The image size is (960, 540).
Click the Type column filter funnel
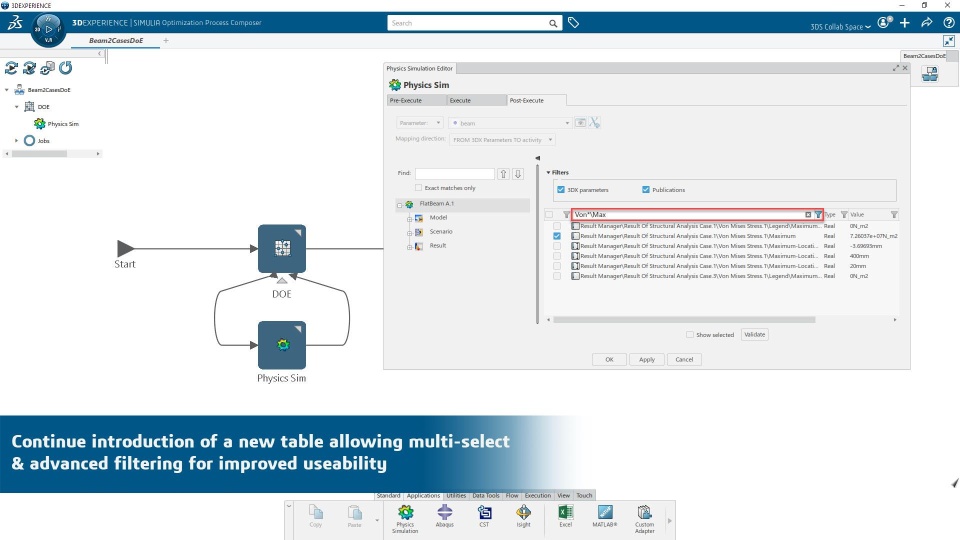[844, 215]
